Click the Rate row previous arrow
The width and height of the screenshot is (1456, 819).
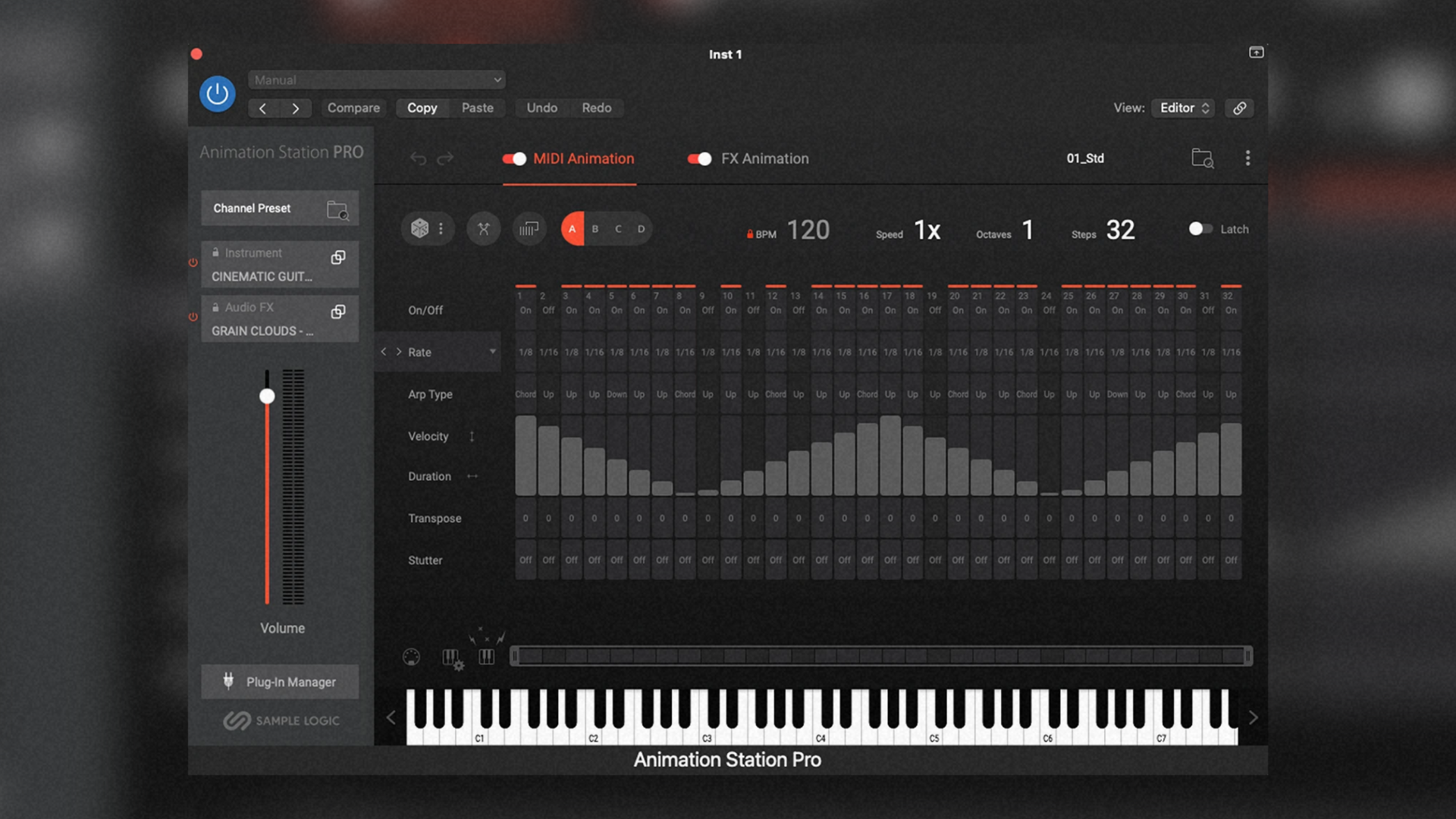384,351
